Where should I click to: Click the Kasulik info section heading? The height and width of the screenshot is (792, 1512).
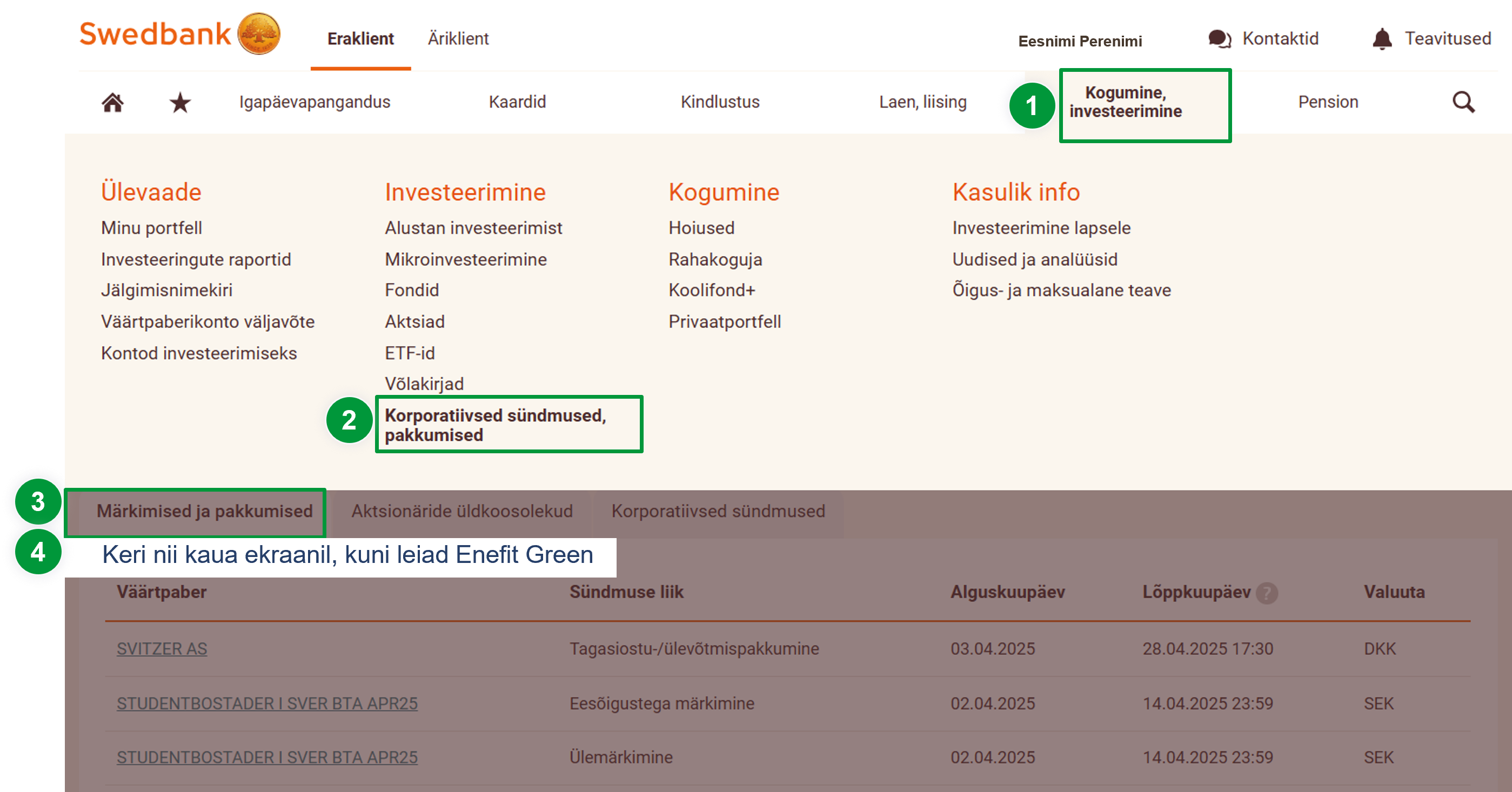click(1016, 192)
